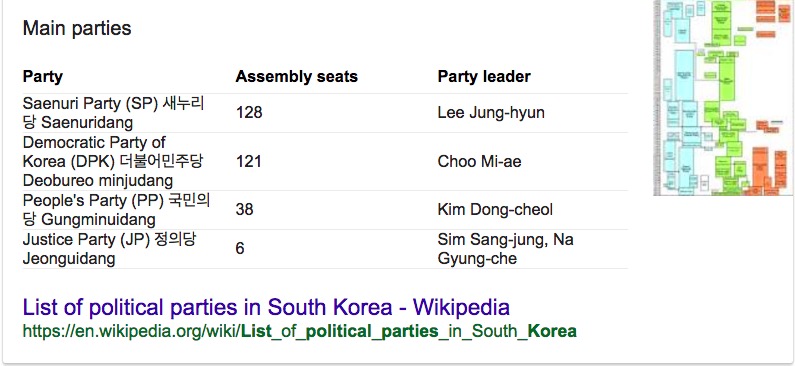Click the Assembly seats column header
This screenshot has height=366, width=795.
coord(297,77)
